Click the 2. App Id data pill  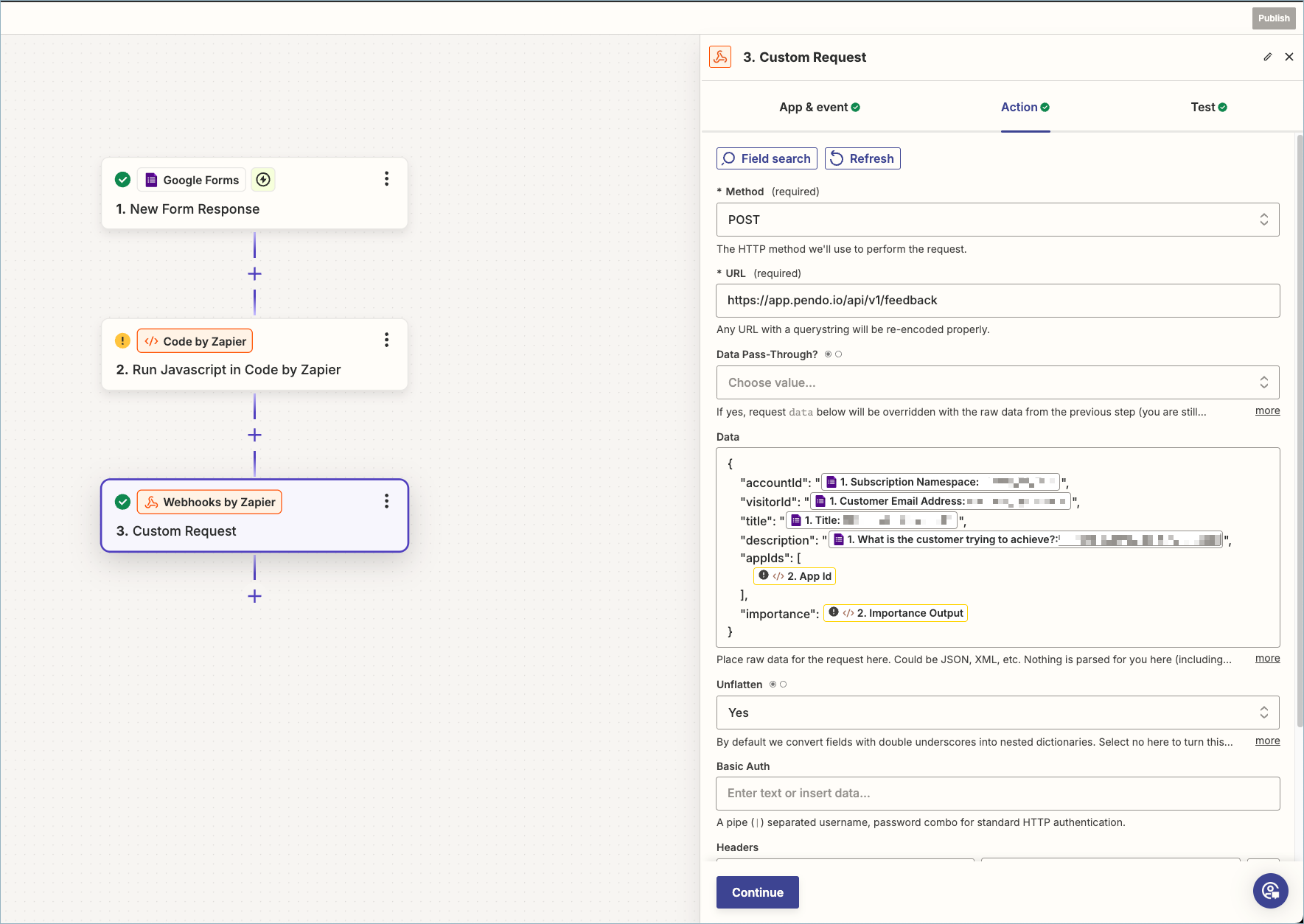click(x=795, y=576)
